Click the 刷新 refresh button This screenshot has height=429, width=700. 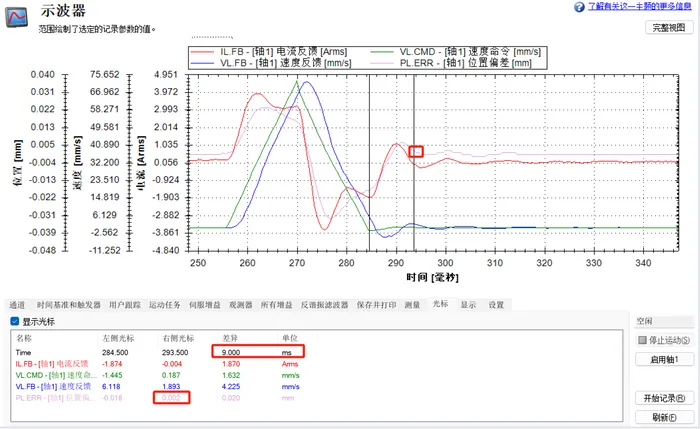coord(664,416)
